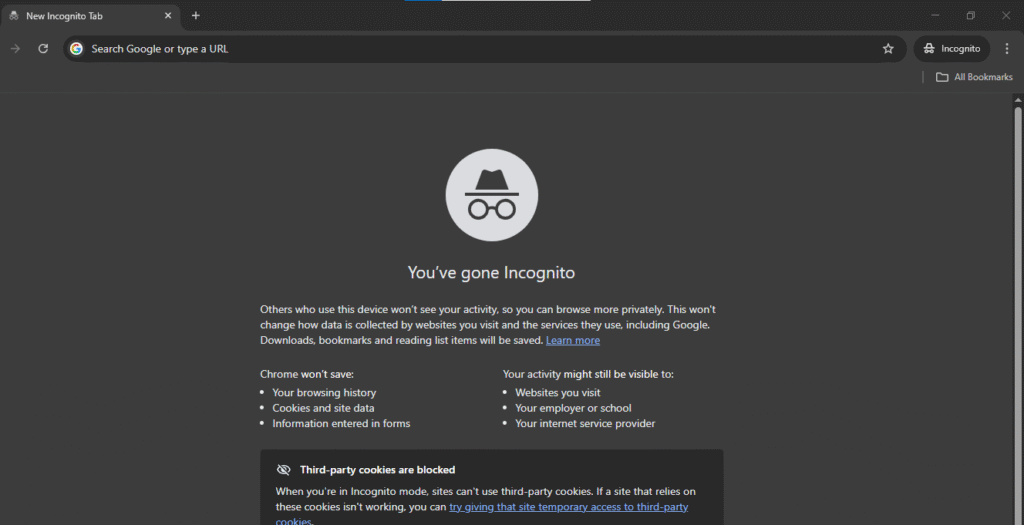Click 'Your internet service provider' list item

[x=585, y=424]
